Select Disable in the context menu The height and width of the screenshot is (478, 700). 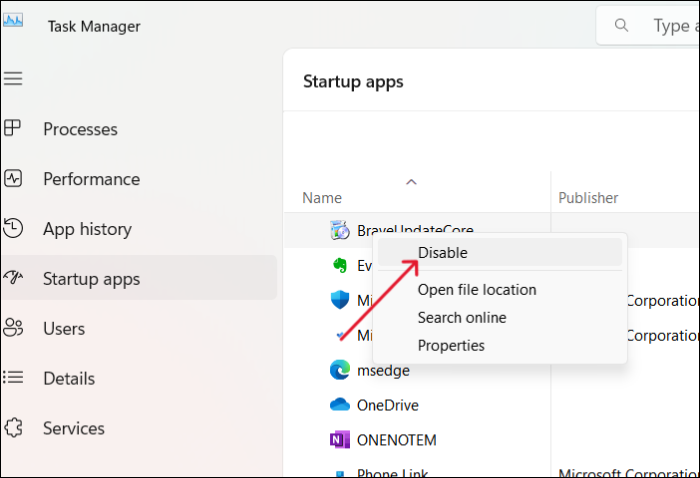click(x=443, y=253)
